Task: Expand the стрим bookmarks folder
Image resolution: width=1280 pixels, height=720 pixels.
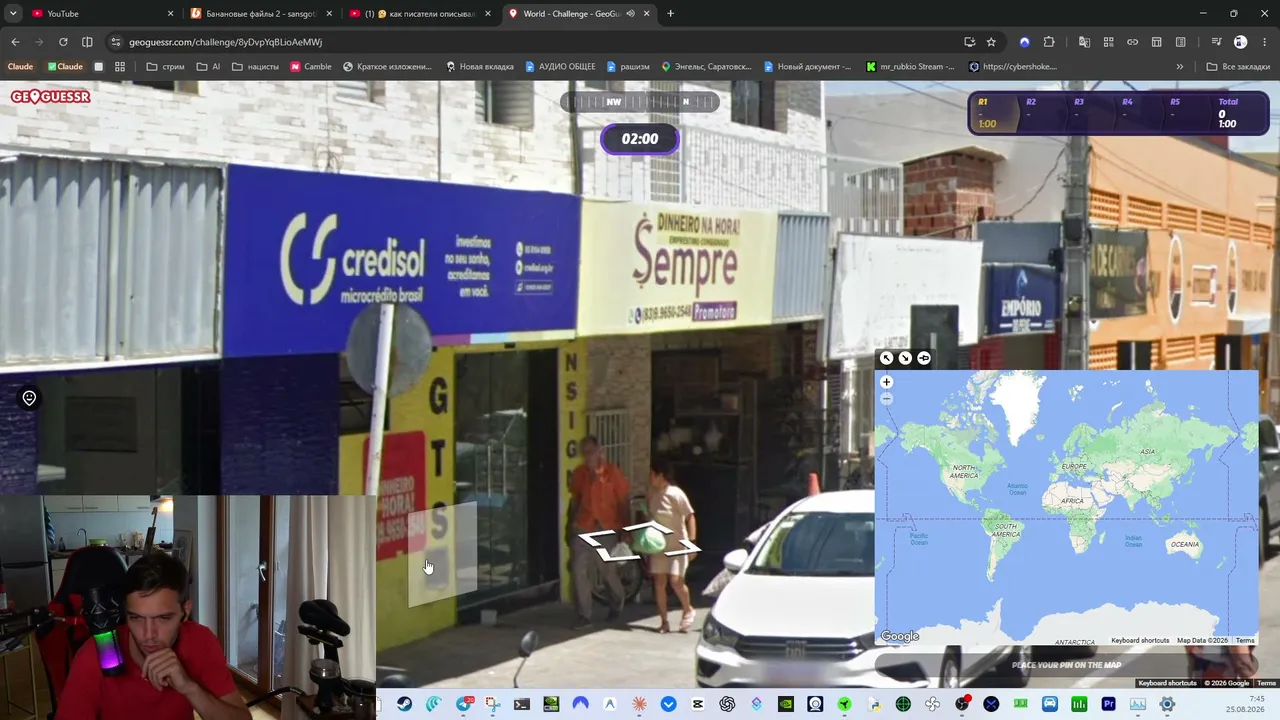Action: pos(165,67)
